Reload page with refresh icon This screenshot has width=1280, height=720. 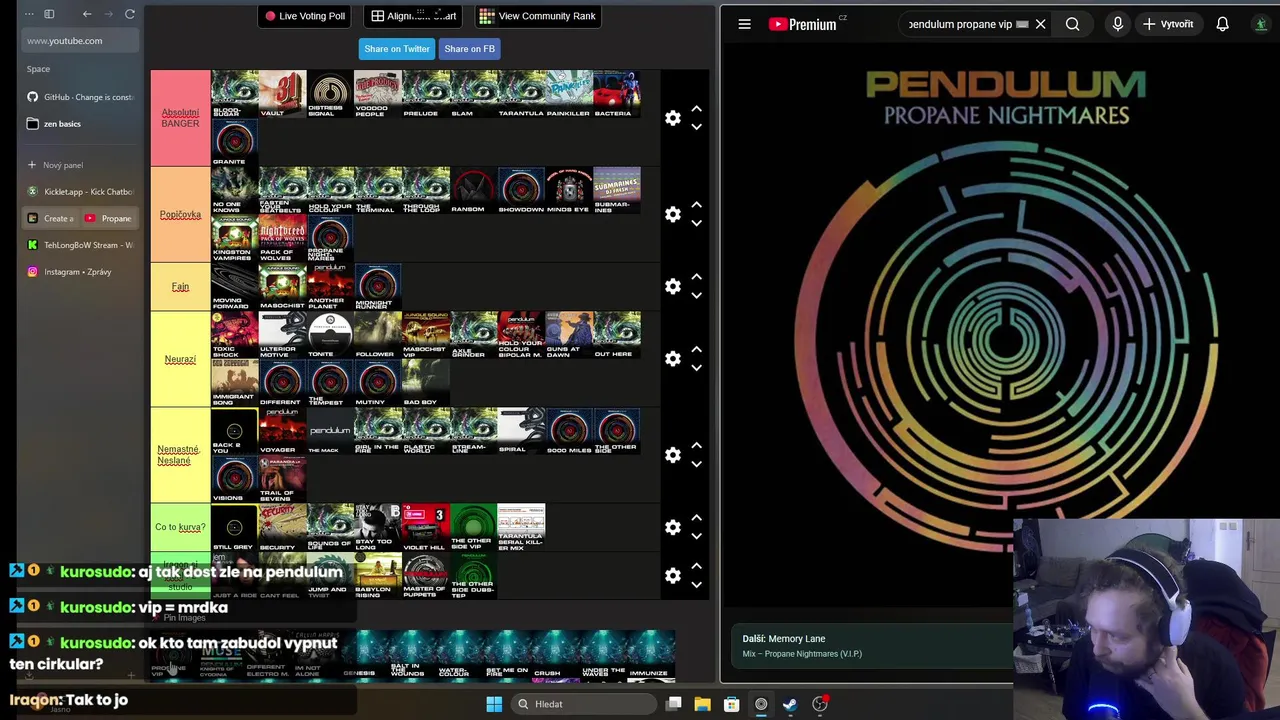coord(130,14)
